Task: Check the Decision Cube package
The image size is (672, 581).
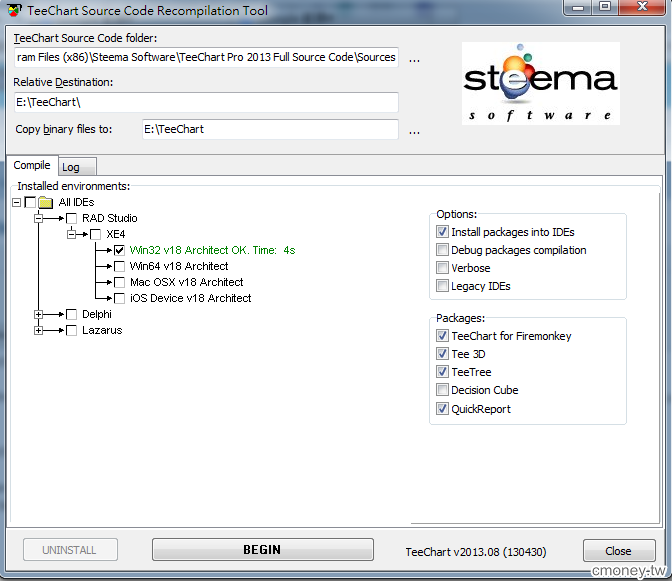Action: click(442, 390)
